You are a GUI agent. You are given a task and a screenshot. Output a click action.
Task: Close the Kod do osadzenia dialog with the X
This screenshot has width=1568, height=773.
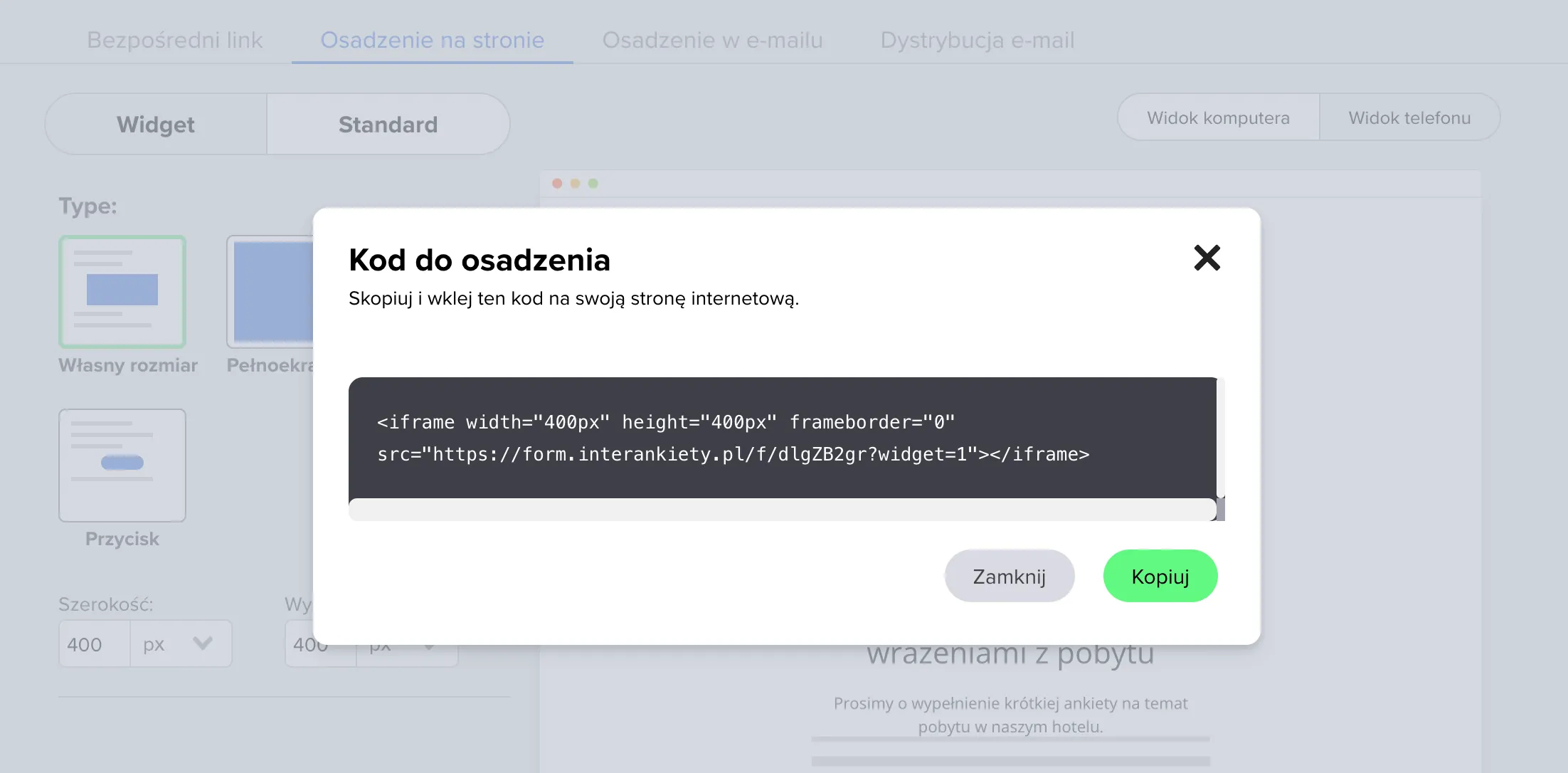[x=1207, y=258]
